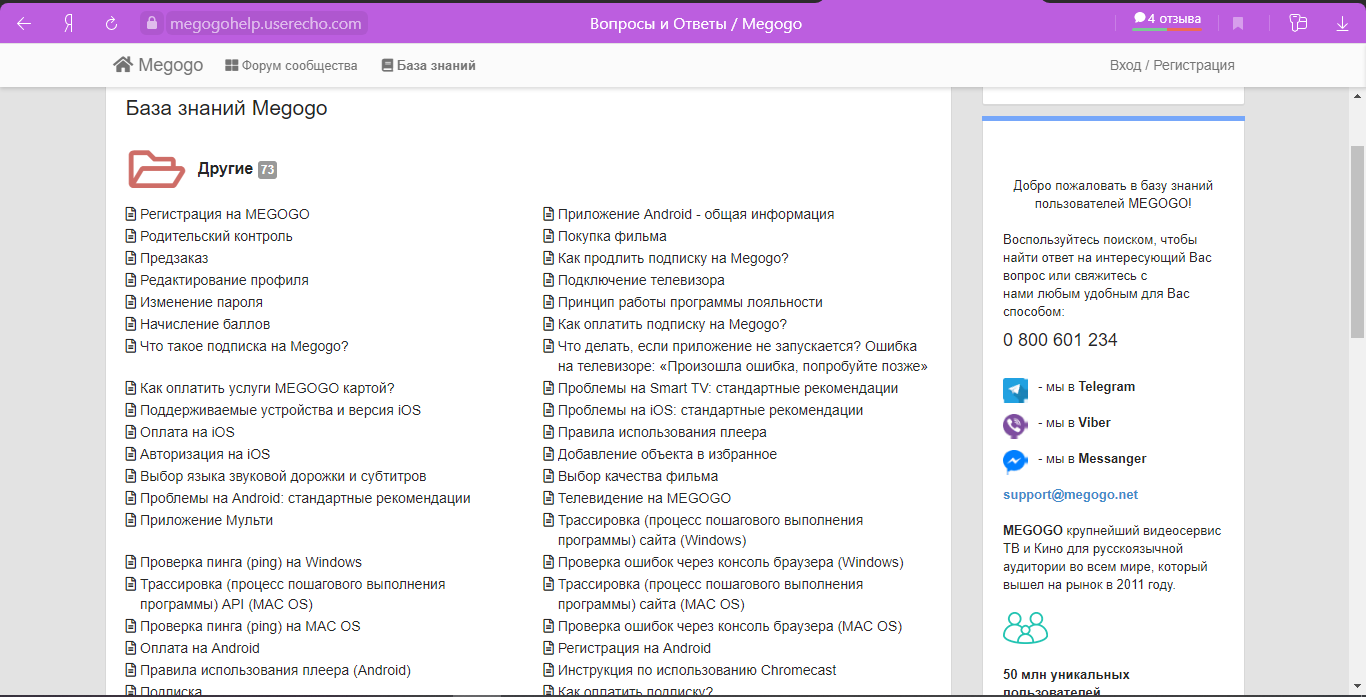Open 'Как оплатить услуги MEGOGO картой?'
This screenshot has height=697, width=1366.
click(267, 388)
